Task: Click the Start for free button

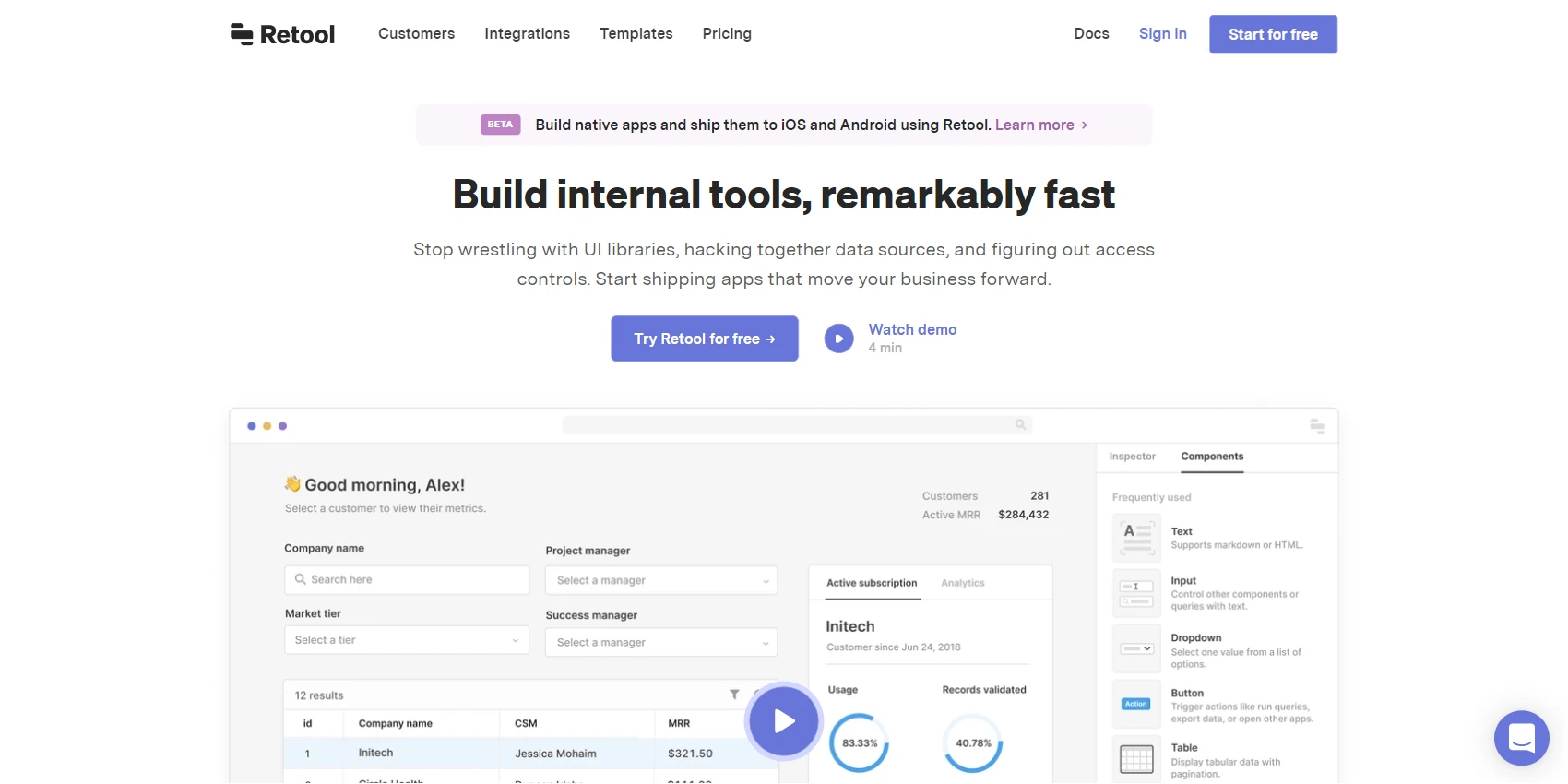Action: tap(1273, 34)
